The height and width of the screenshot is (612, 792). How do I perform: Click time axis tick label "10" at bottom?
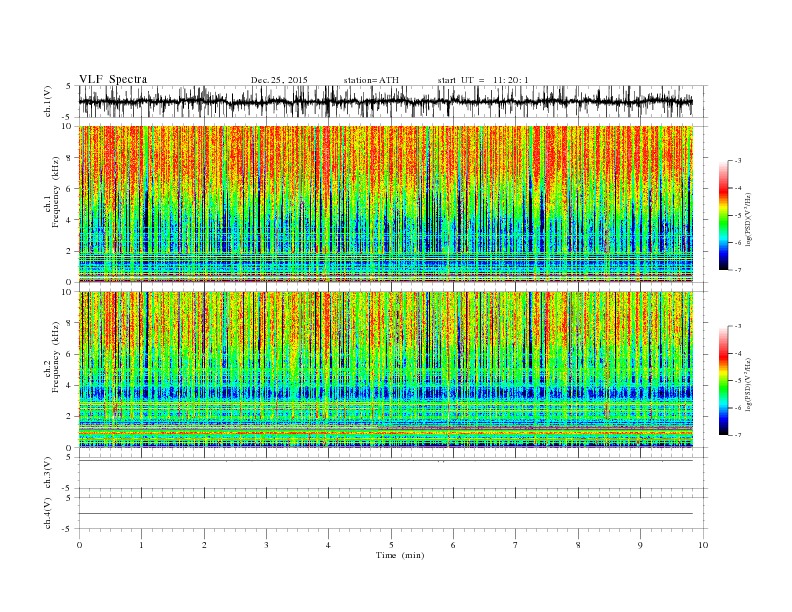[x=703, y=545]
